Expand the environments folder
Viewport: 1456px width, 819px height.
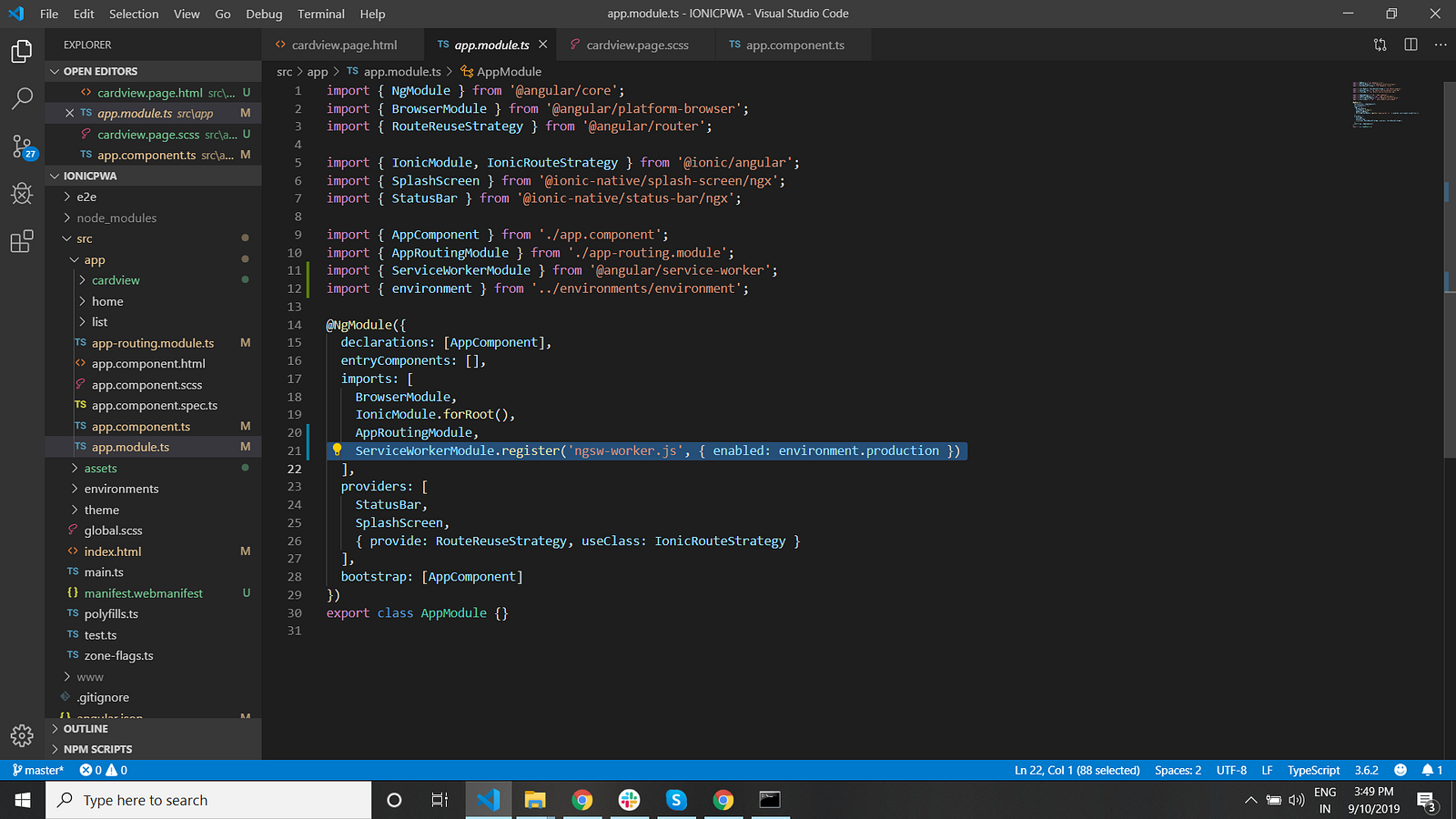pos(121,489)
